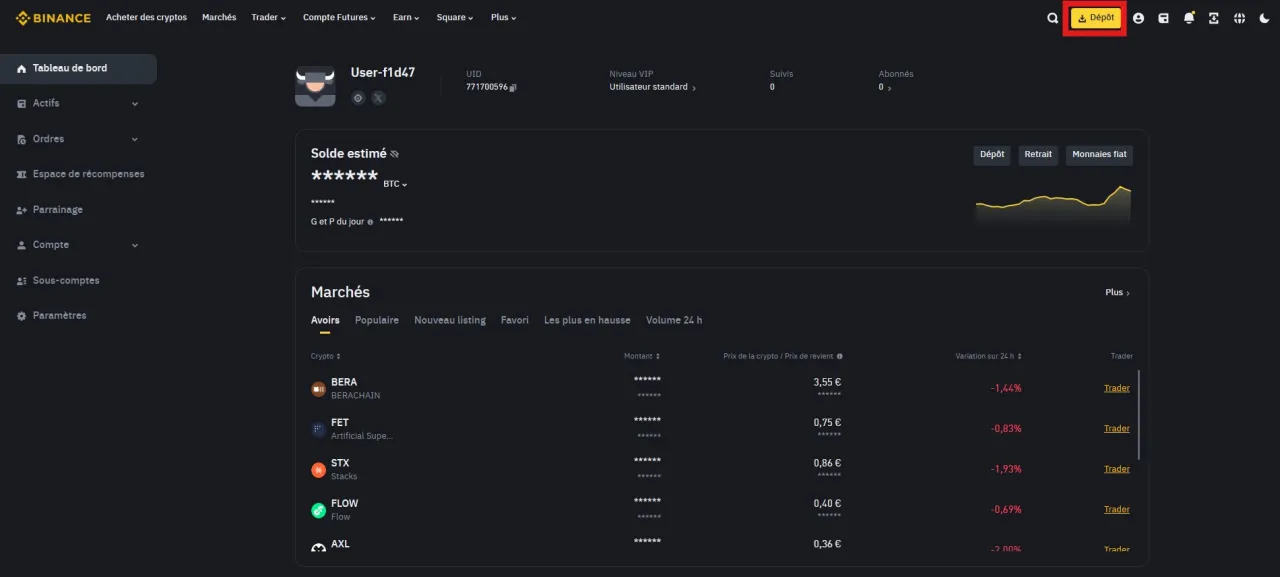
Task: Open the wallet icon next to profile
Action: coord(1163,17)
